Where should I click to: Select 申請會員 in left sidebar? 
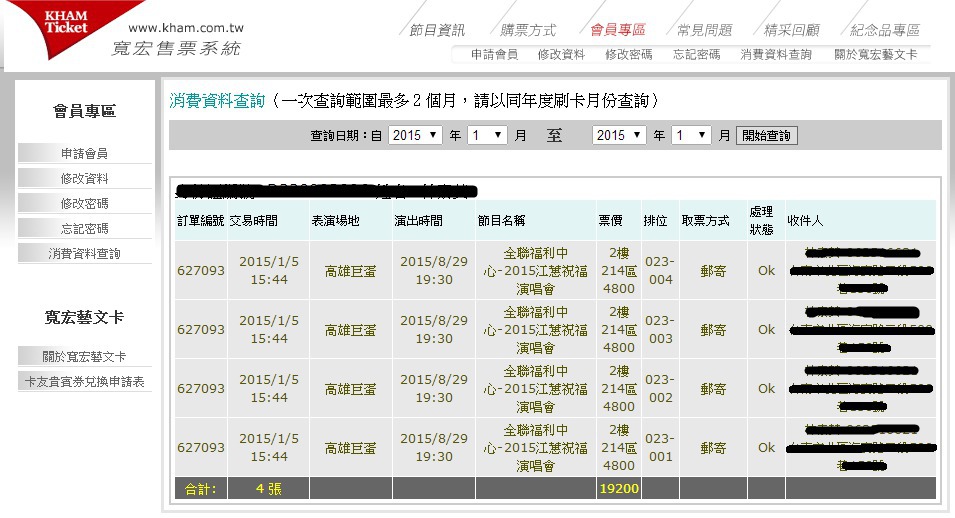click(x=85, y=153)
